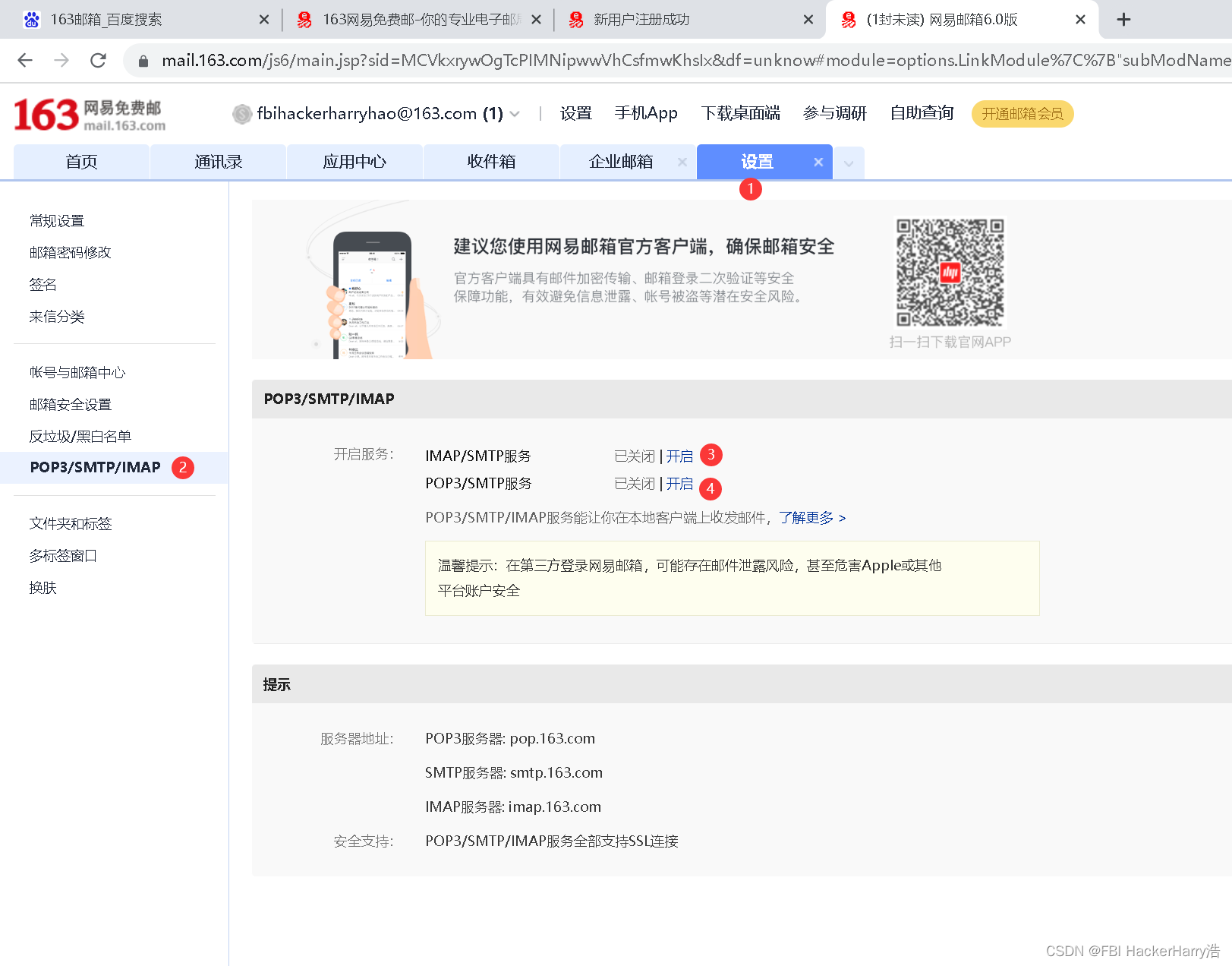1232x966 pixels.
Task: Close the 新用户注册成功 browser tab
Action: coord(808,20)
